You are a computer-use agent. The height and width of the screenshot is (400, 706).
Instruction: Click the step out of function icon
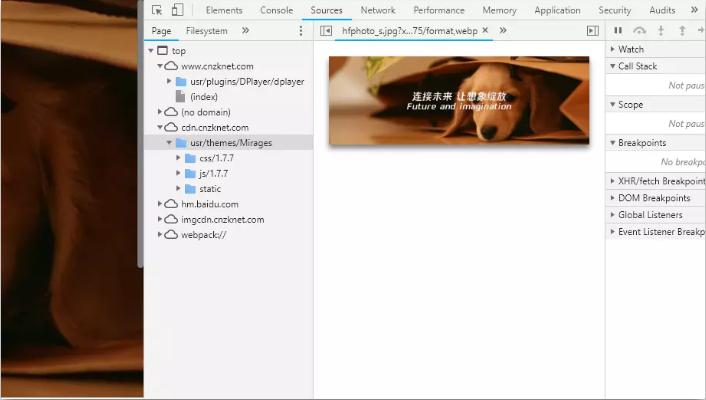pos(682,31)
